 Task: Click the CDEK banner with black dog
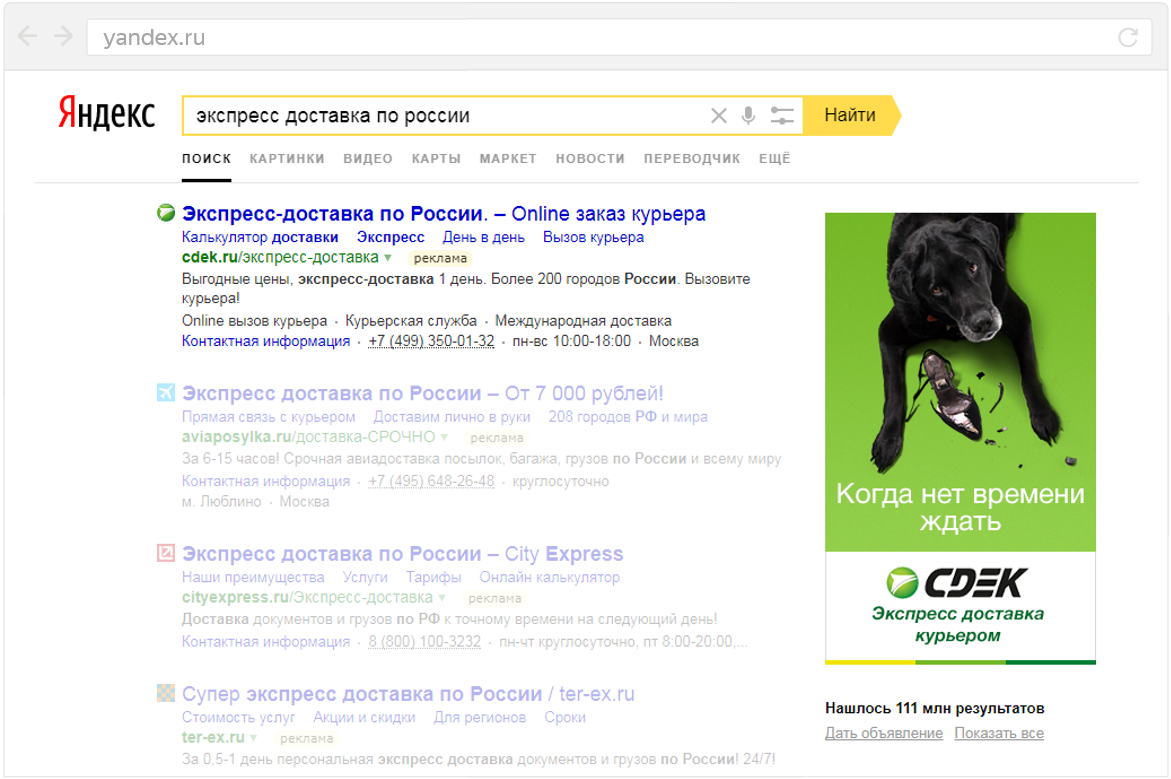pos(960,438)
